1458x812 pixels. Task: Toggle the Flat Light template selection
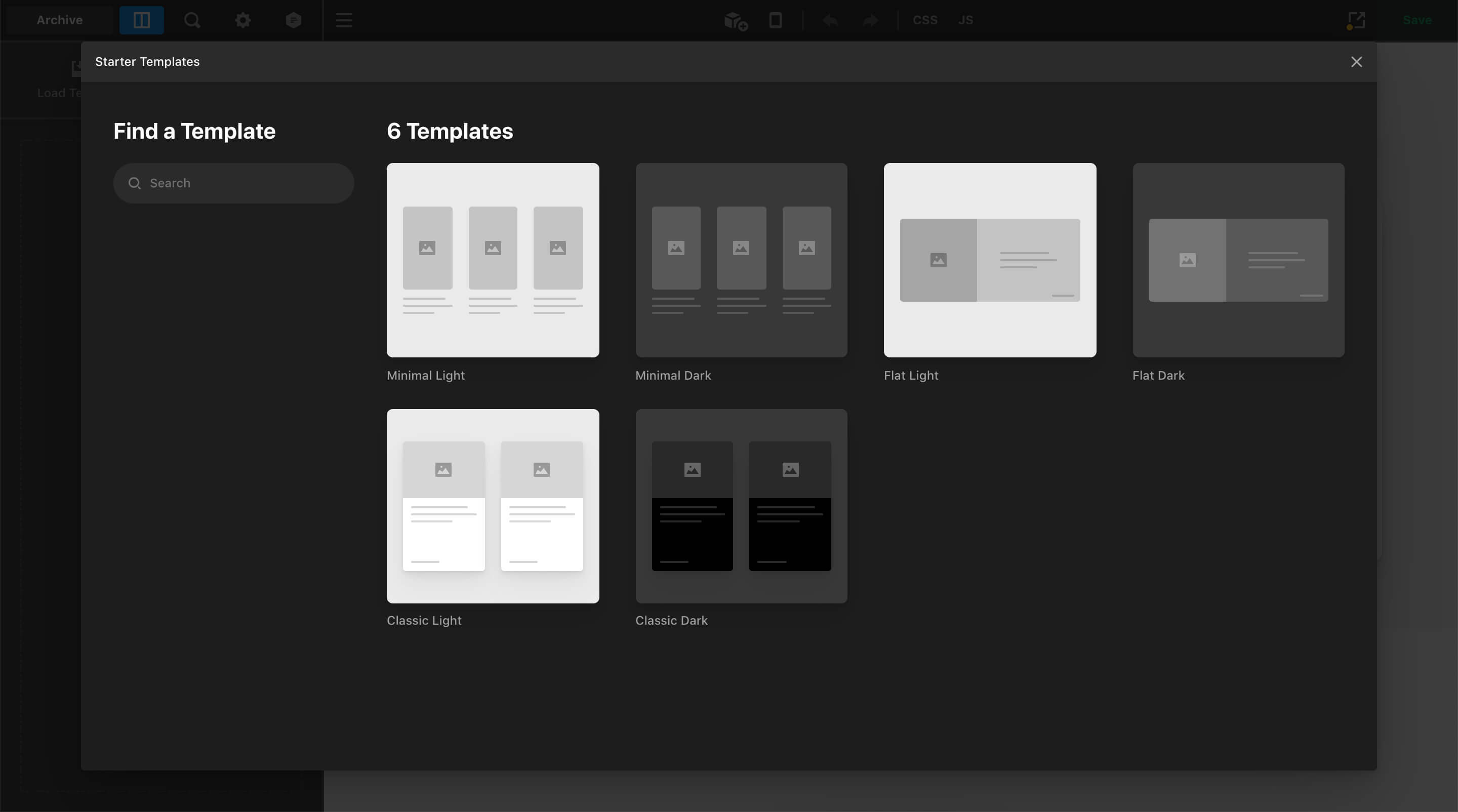click(x=989, y=260)
